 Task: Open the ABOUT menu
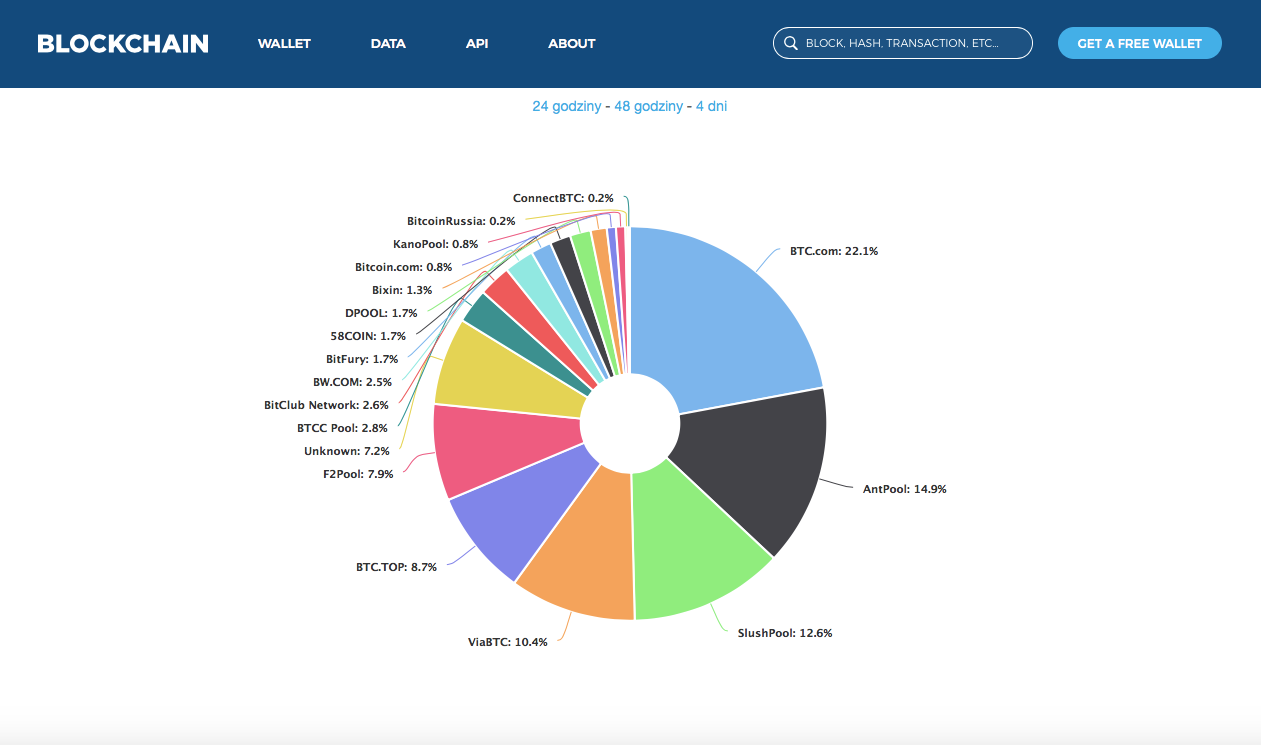[x=572, y=44]
